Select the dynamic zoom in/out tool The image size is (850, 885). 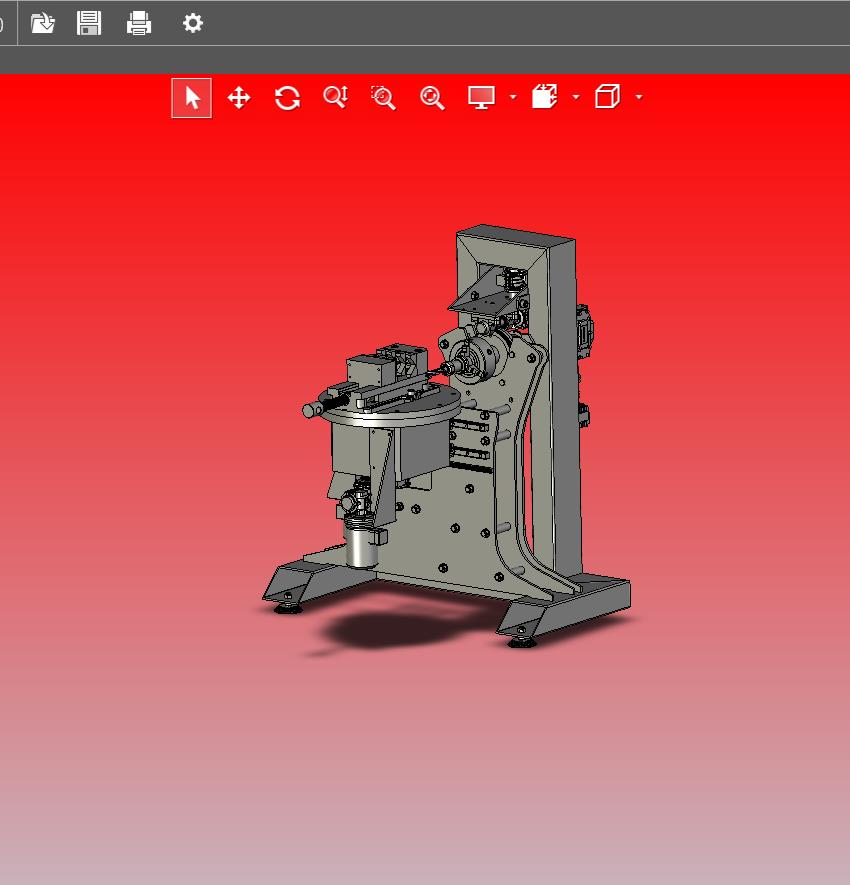click(335, 97)
